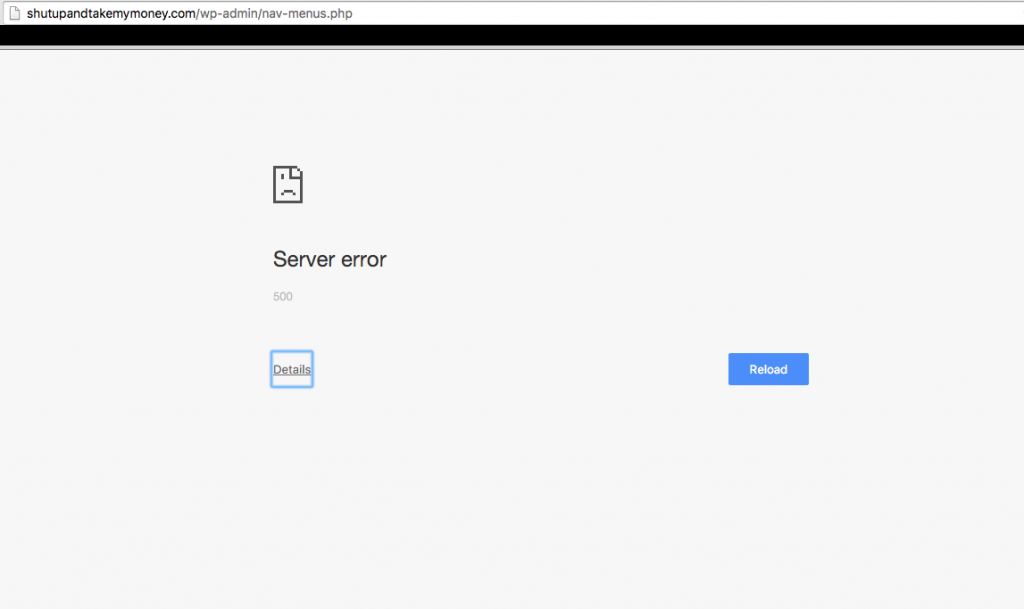Click the blank area between Details and Reload
The image size is (1024, 609).
(520, 370)
